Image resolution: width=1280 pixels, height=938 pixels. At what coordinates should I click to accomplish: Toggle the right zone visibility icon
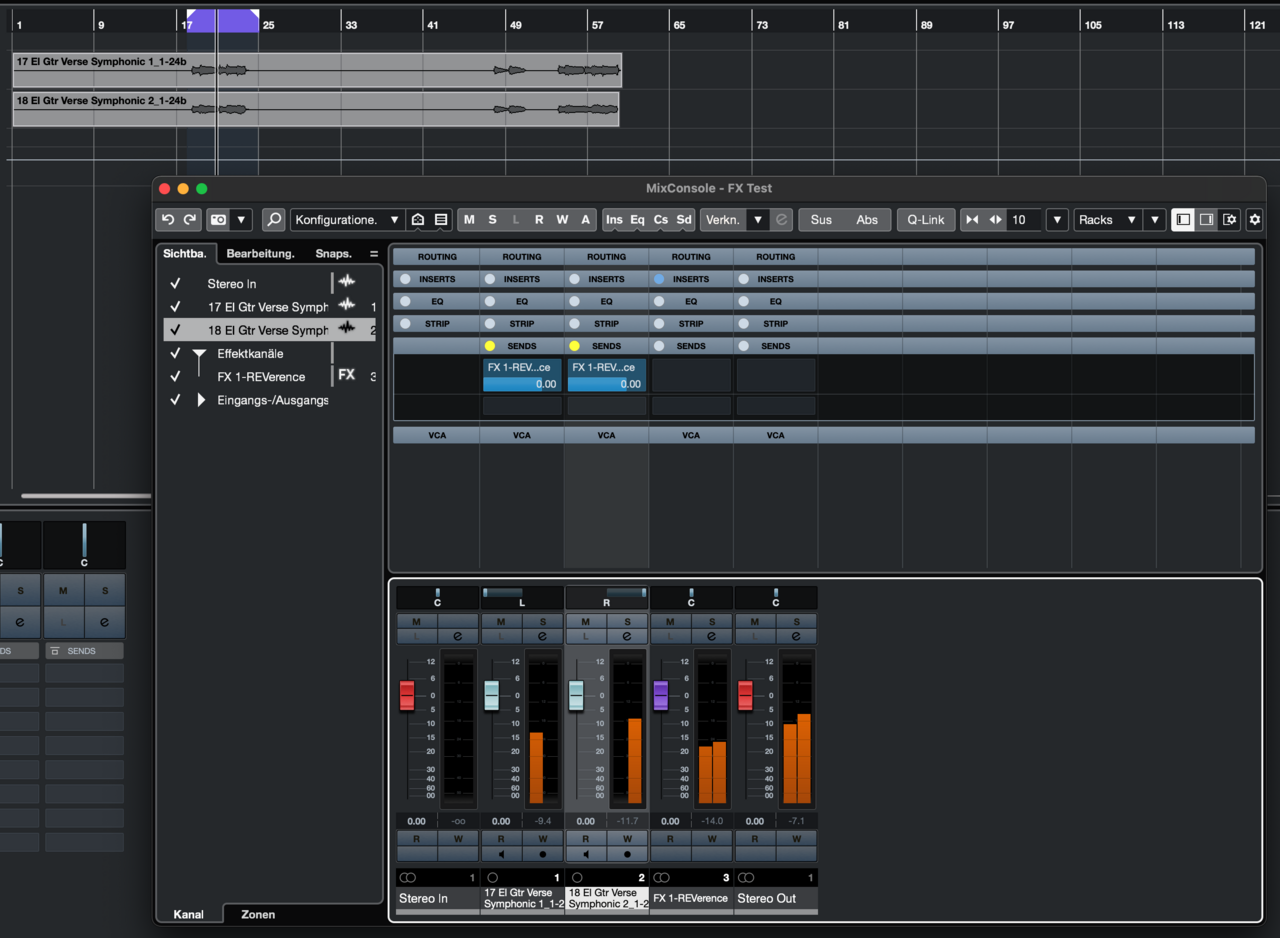1207,220
